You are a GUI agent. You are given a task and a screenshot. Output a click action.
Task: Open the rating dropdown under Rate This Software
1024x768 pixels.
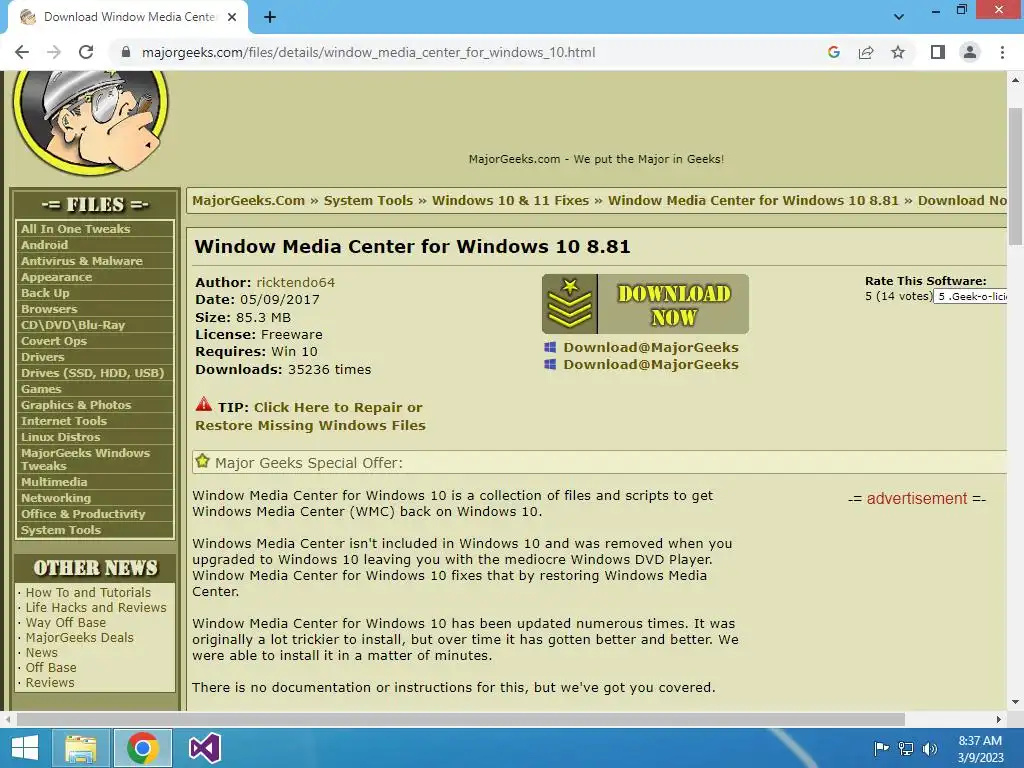970,296
